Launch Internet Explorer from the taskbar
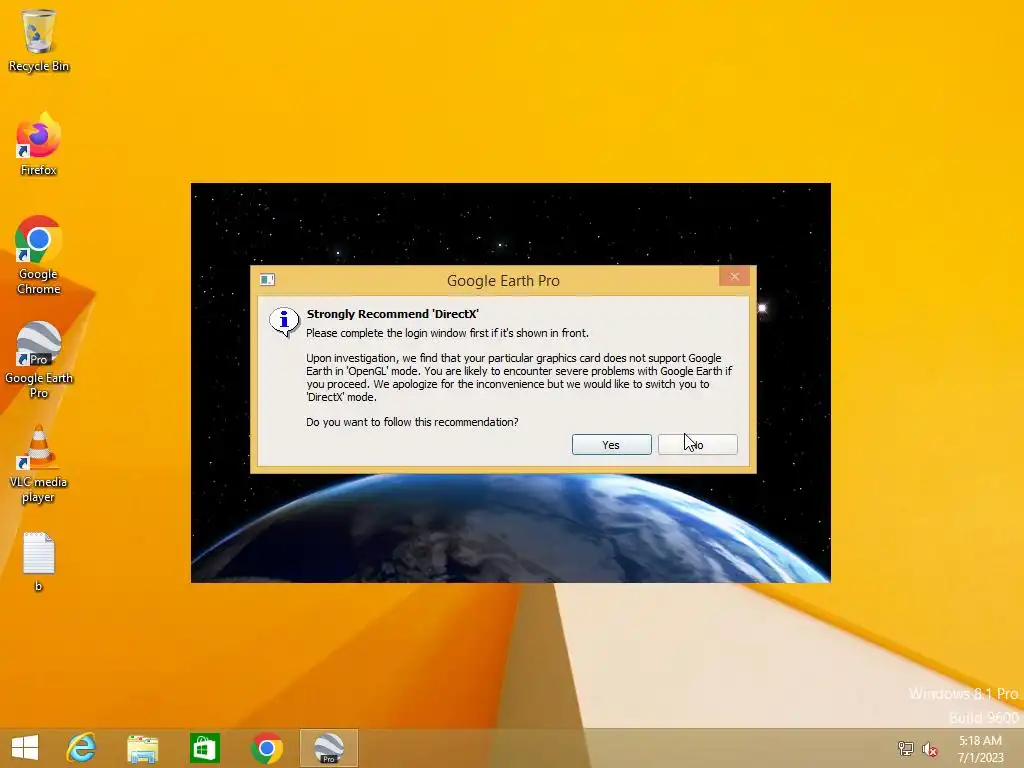 (x=82, y=748)
